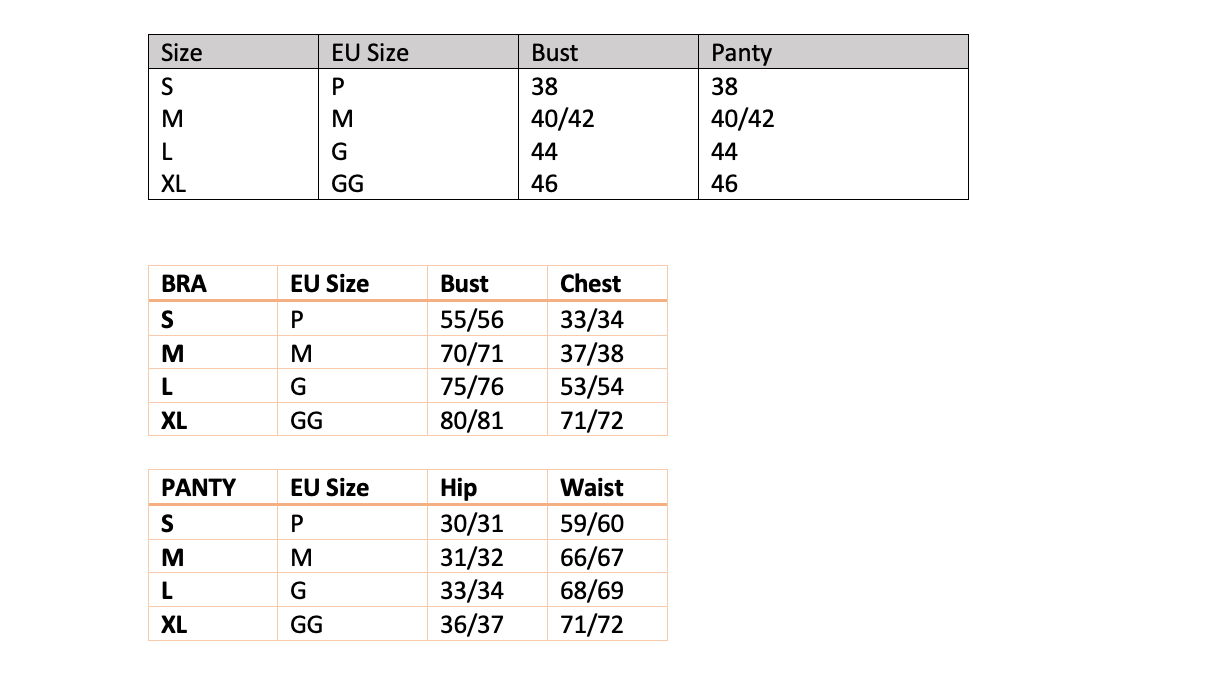Select the "40/42" Bust cell in top table

562,119
